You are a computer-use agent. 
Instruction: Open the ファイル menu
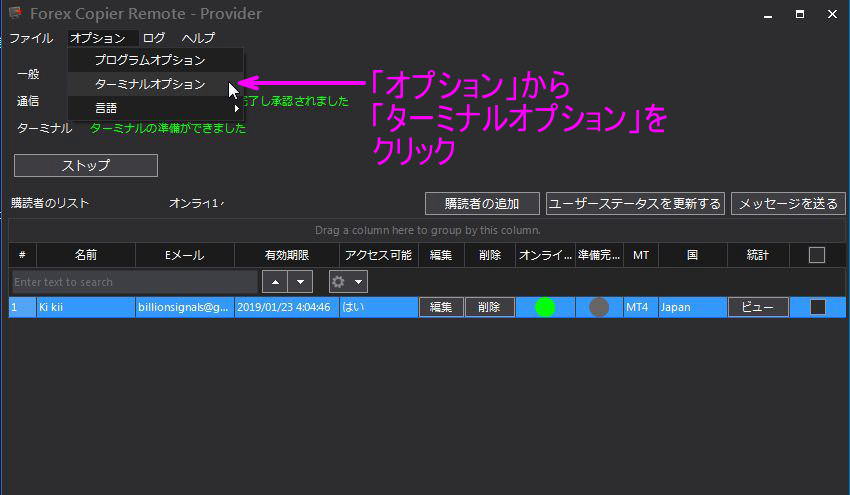(31, 38)
